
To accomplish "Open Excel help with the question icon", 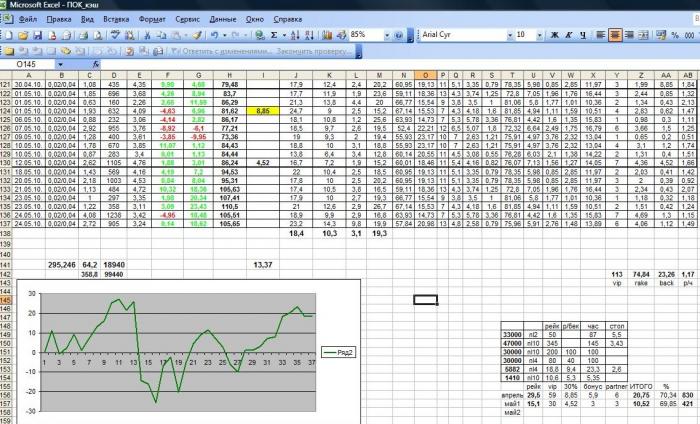I will pos(398,35).
